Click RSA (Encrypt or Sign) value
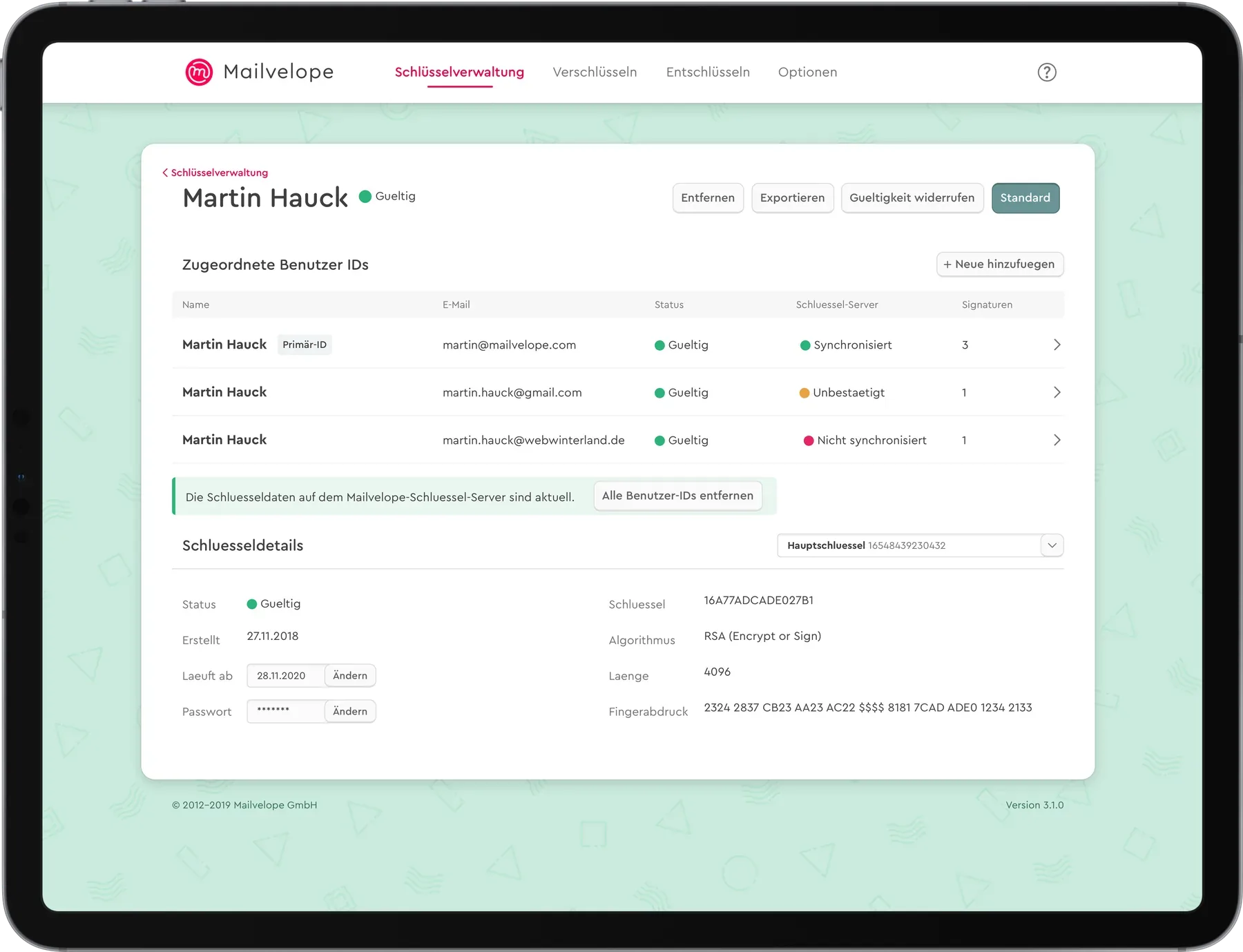Viewport: 1243px width, 952px height. (x=762, y=637)
